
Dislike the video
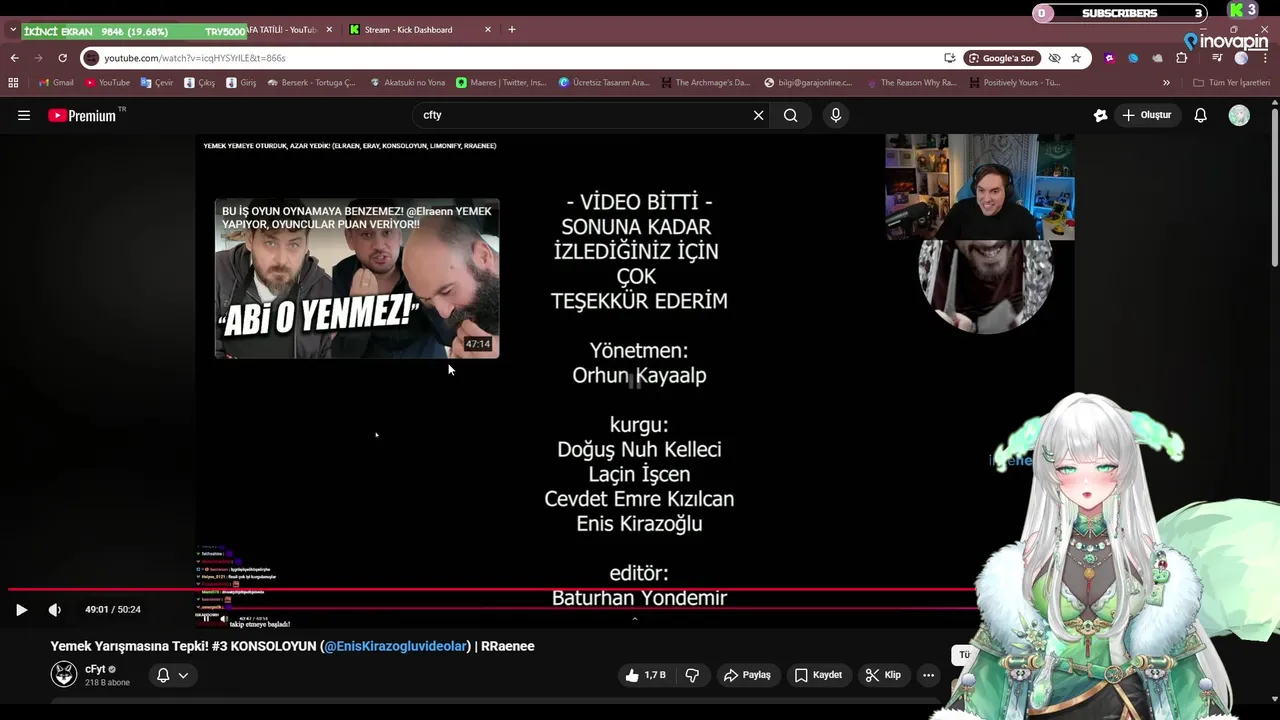(692, 675)
